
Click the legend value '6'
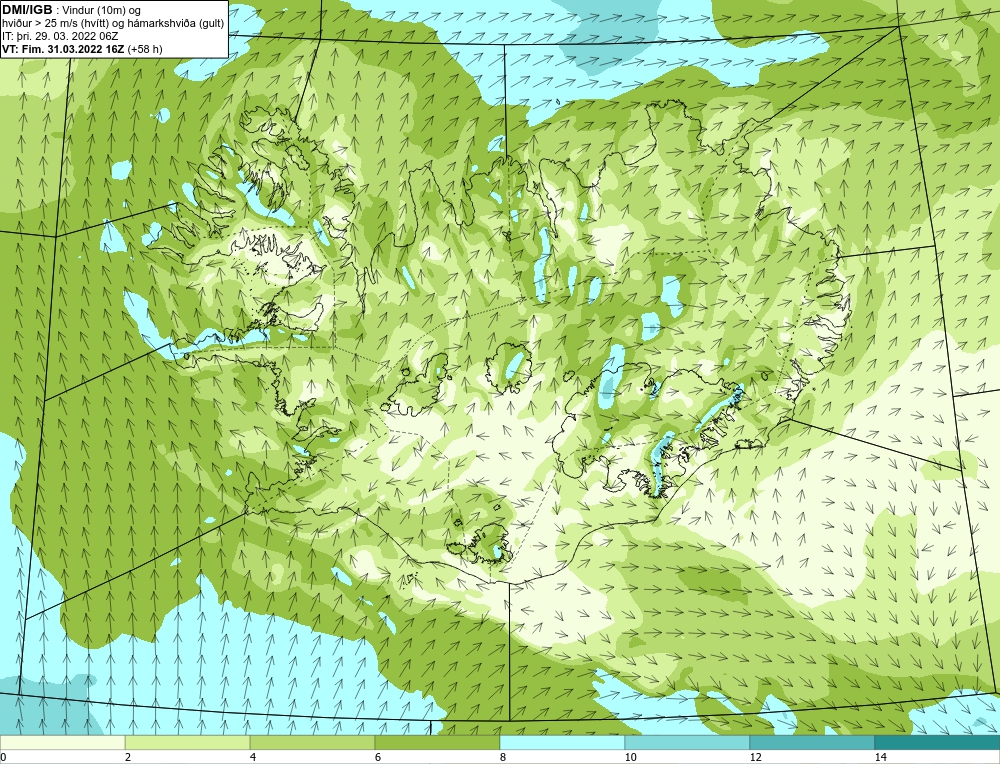coord(378,757)
